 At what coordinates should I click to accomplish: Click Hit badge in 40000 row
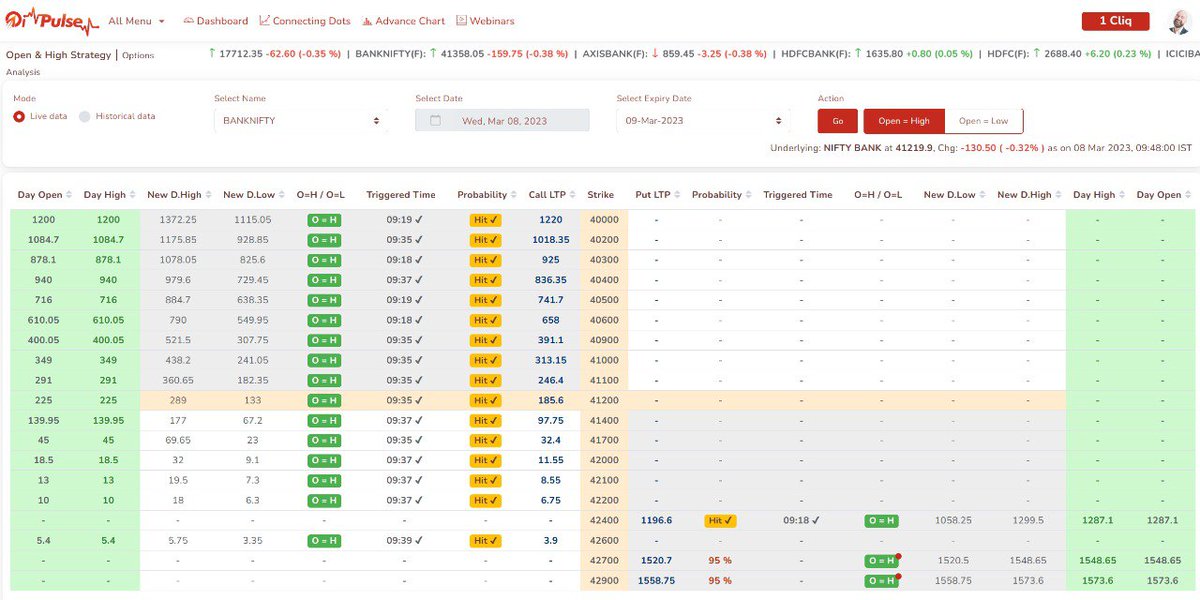[x=486, y=220]
